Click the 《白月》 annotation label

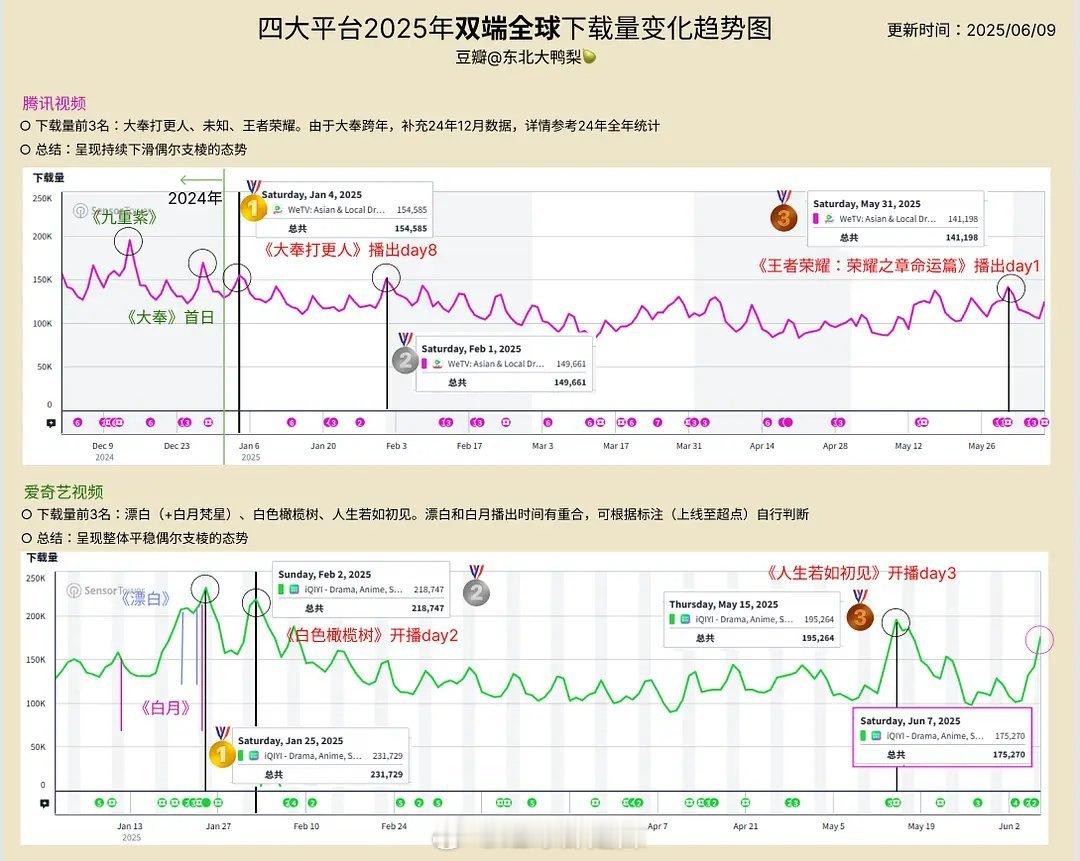point(165,707)
